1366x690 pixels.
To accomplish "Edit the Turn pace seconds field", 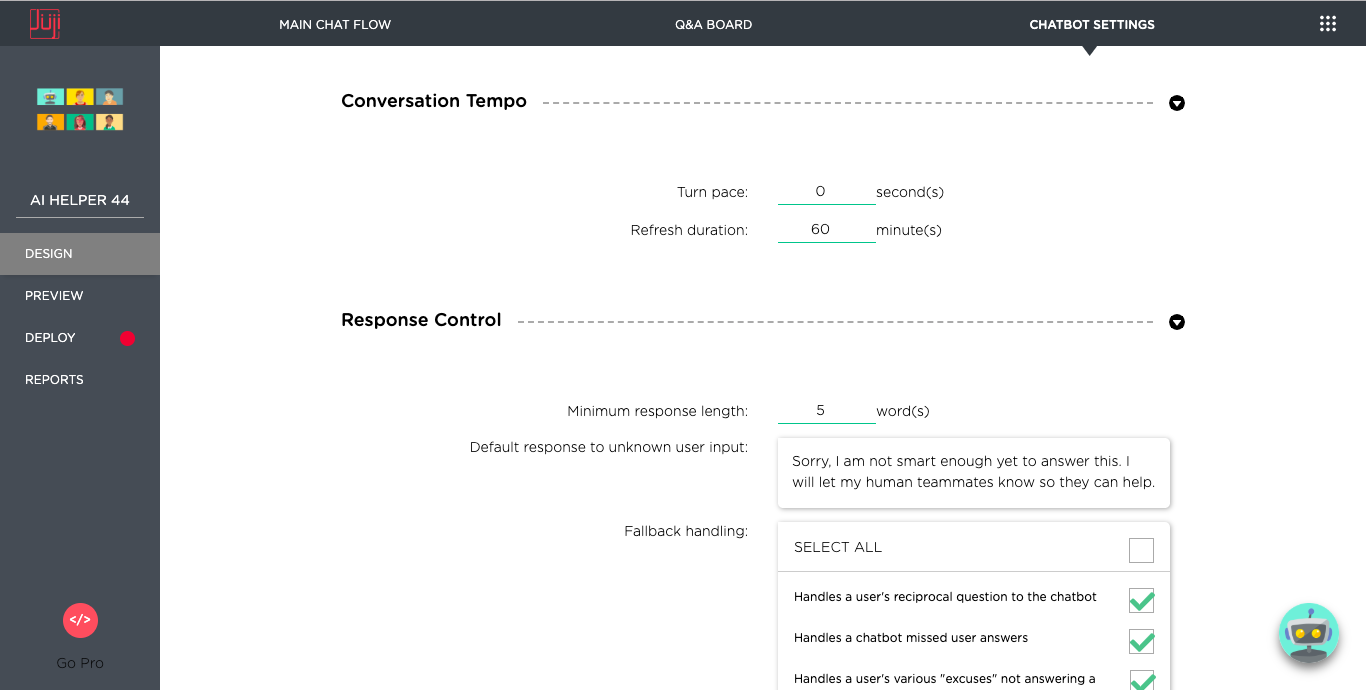I will pos(826,192).
